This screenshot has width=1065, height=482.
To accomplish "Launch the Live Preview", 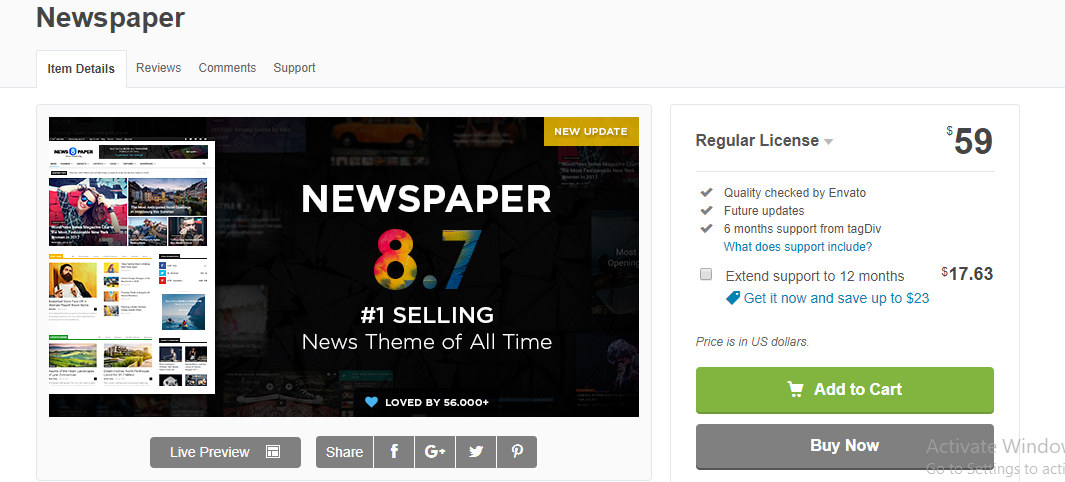I will point(225,452).
